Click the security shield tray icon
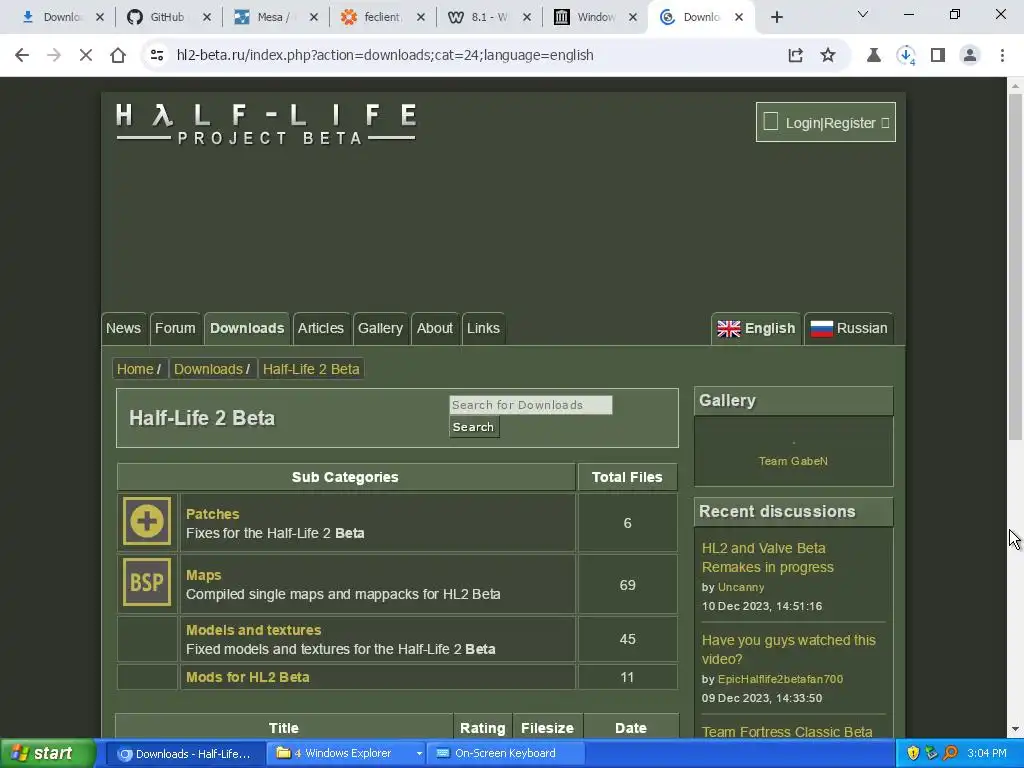 click(x=913, y=754)
